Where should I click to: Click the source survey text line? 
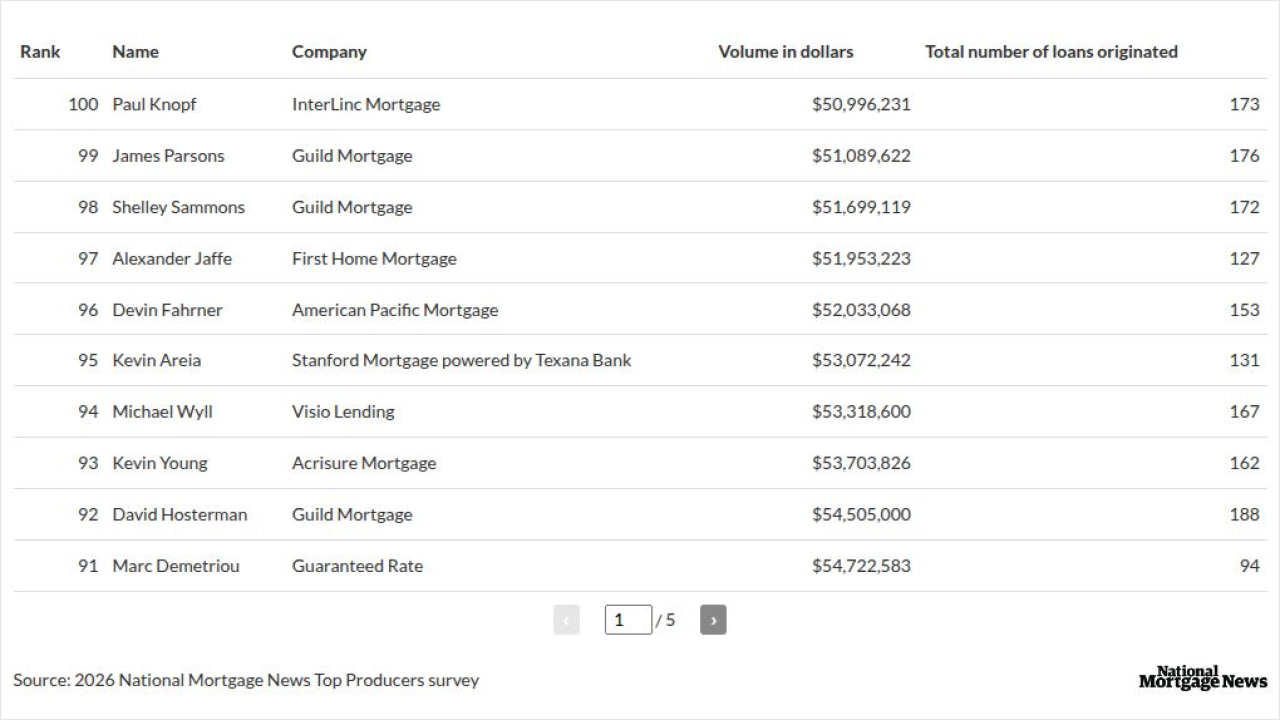(246, 680)
